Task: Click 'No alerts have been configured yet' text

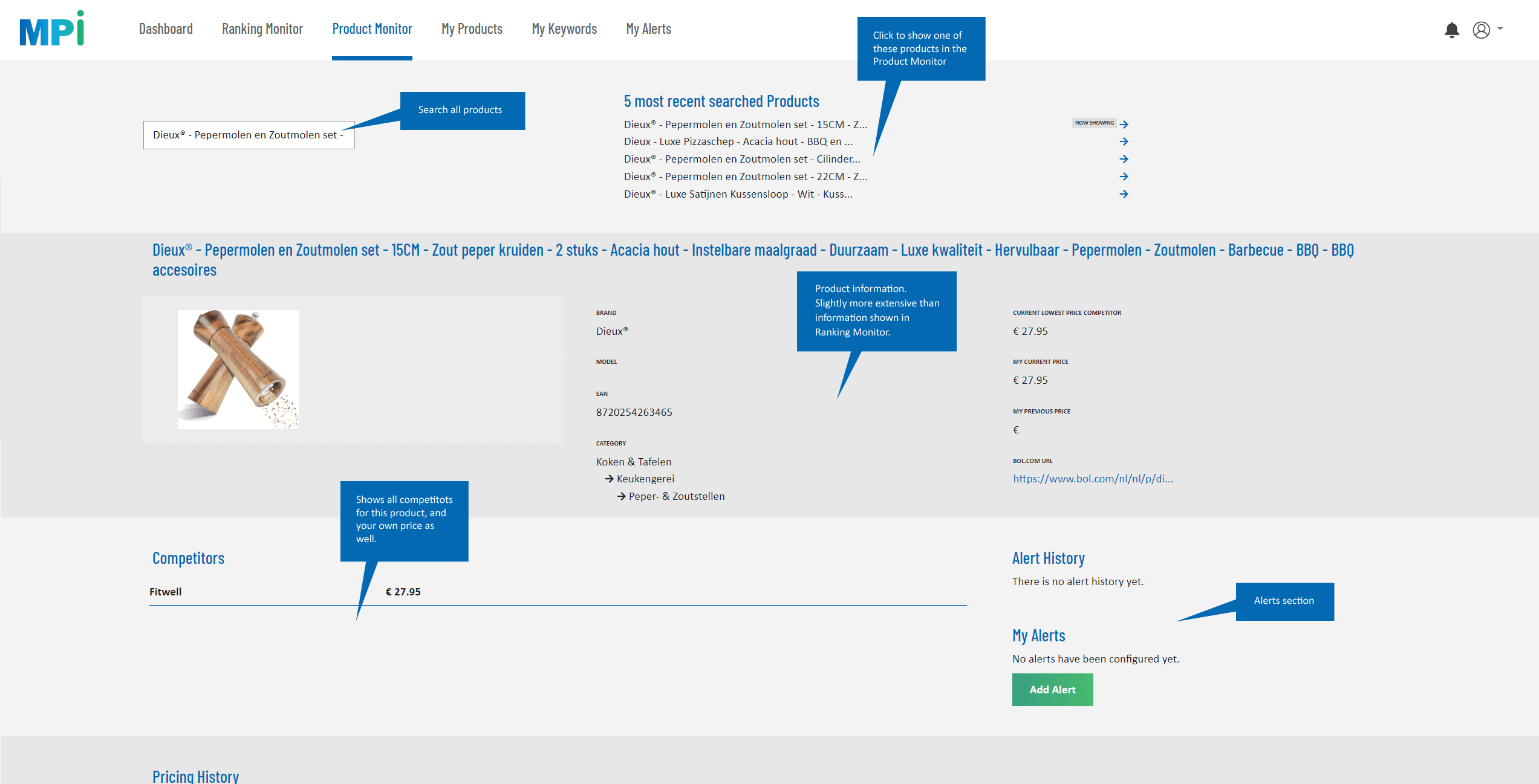Action: pyautogui.click(x=1096, y=659)
